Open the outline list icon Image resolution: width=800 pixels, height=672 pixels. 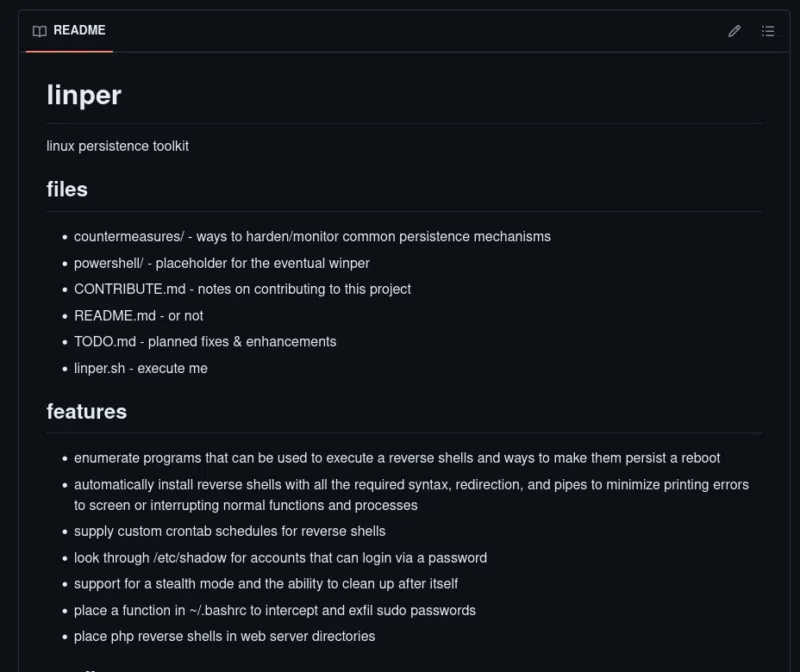(x=768, y=31)
